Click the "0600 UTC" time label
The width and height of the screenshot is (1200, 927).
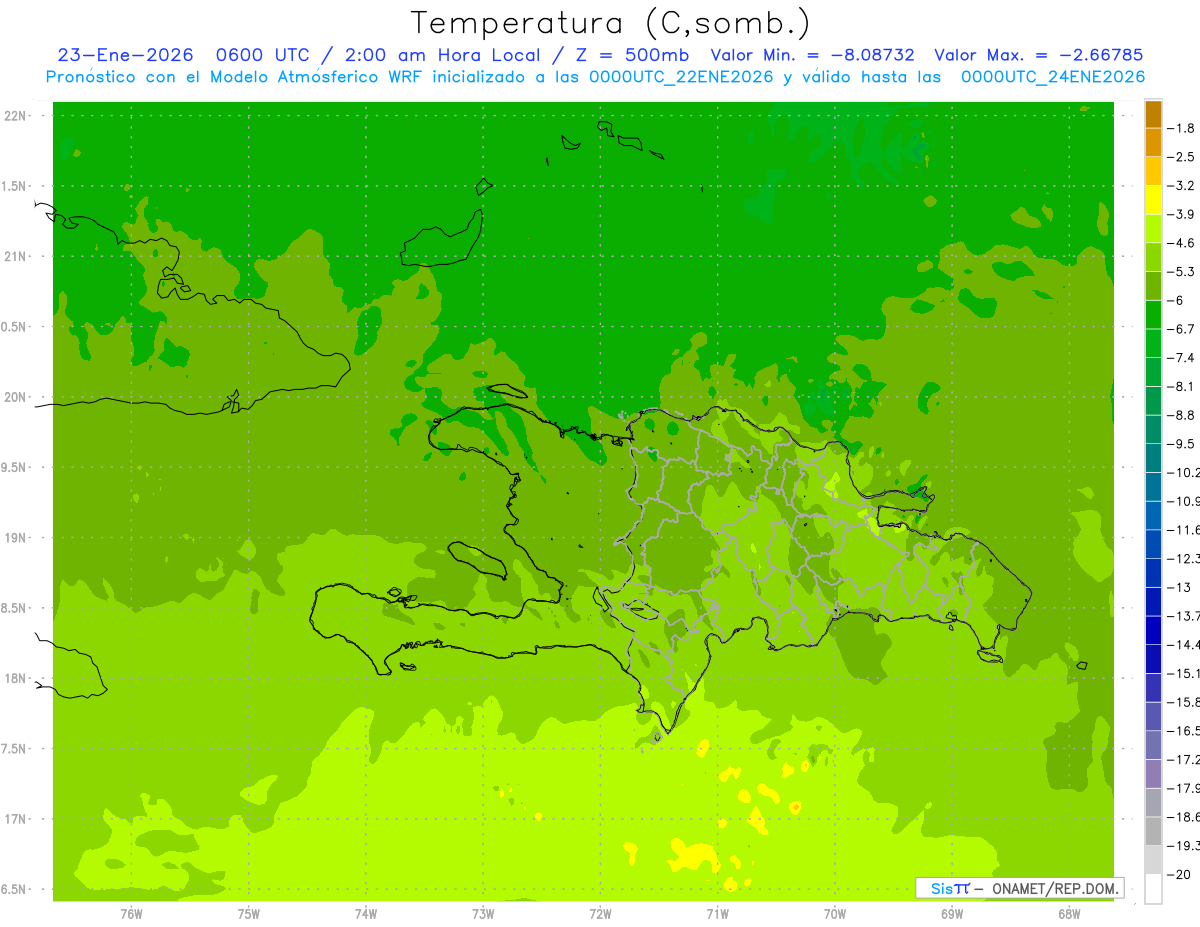259,55
